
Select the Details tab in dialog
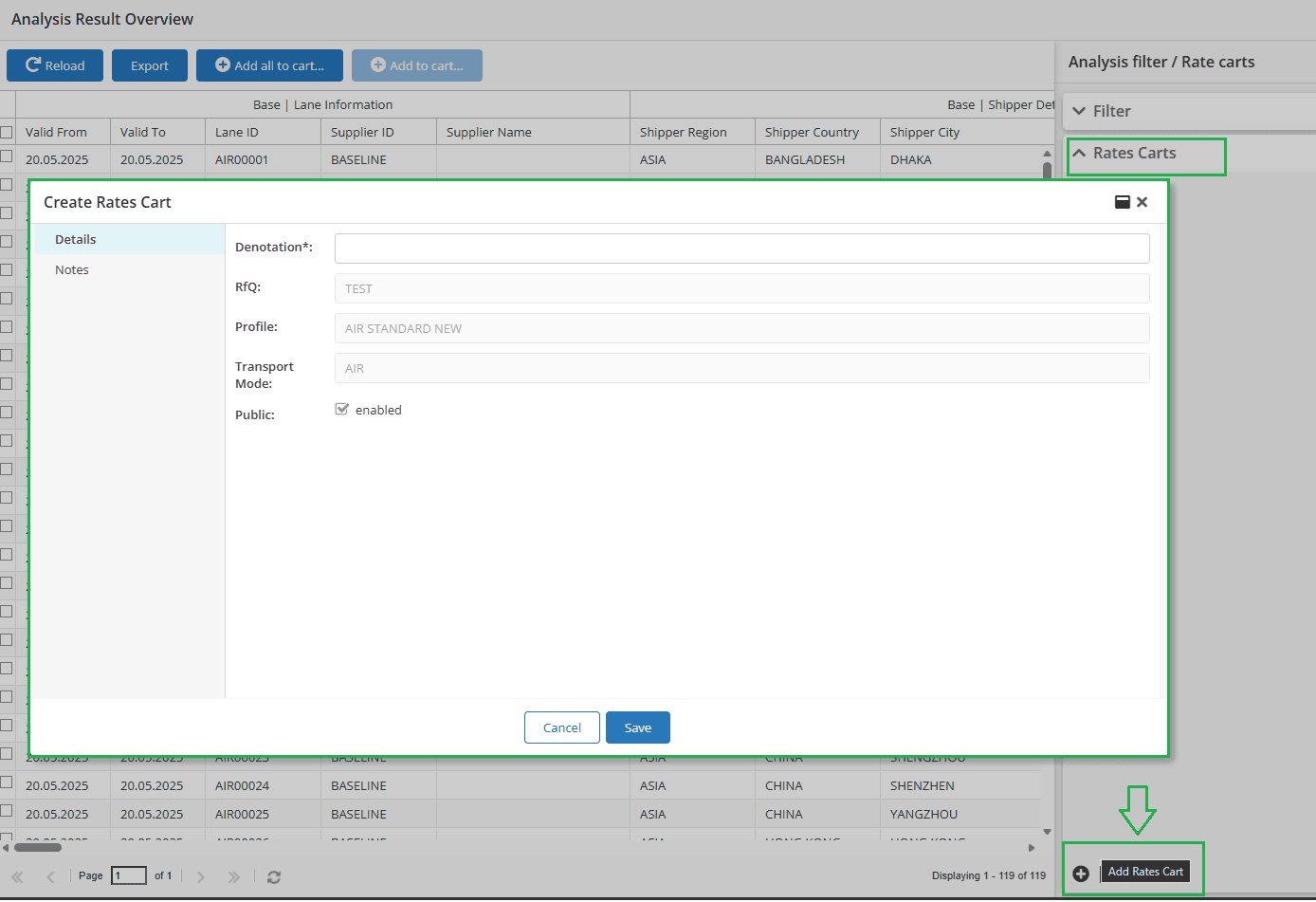pyautogui.click(x=130, y=239)
